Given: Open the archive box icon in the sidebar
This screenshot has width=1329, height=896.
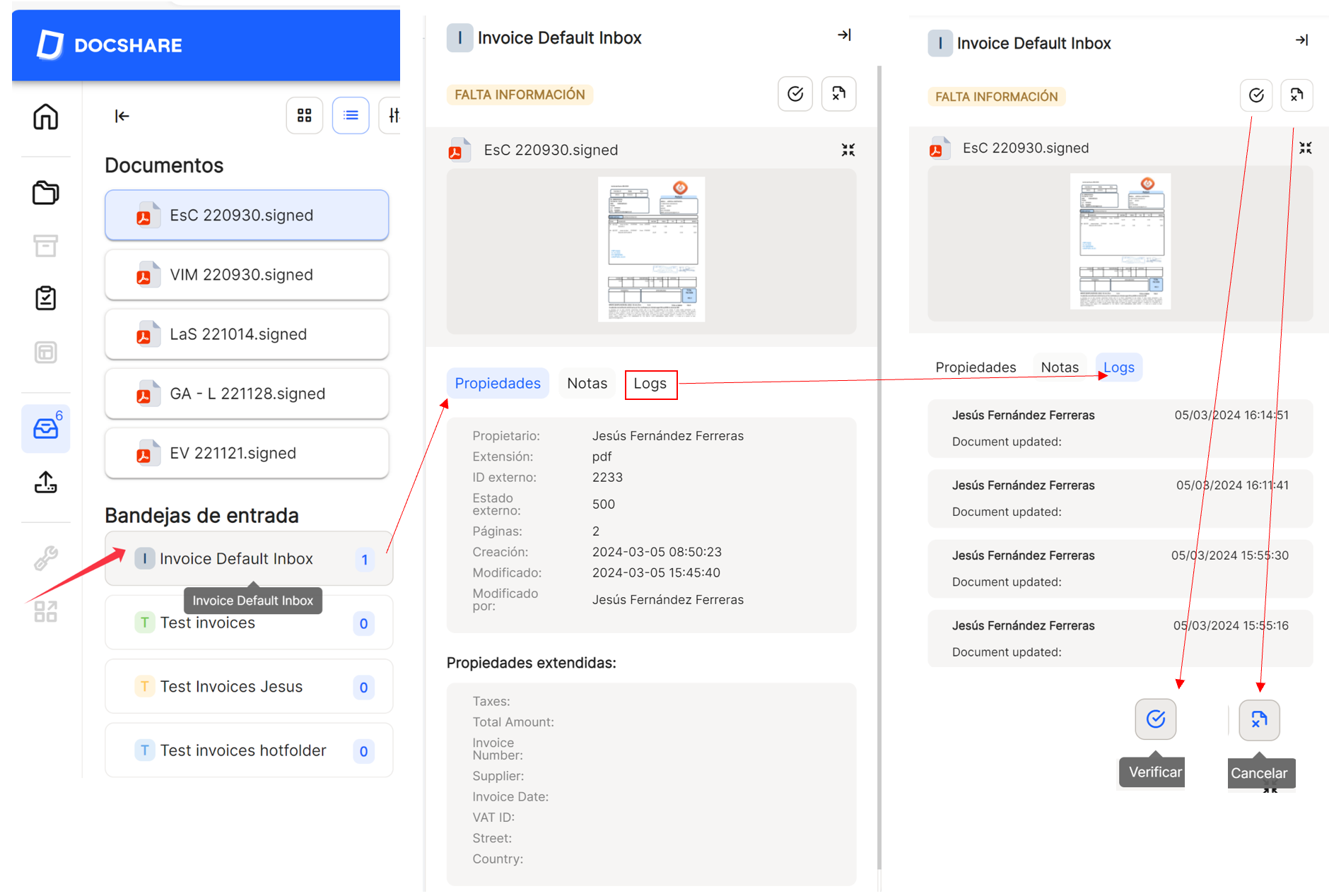Looking at the screenshot, I should 46,246.
